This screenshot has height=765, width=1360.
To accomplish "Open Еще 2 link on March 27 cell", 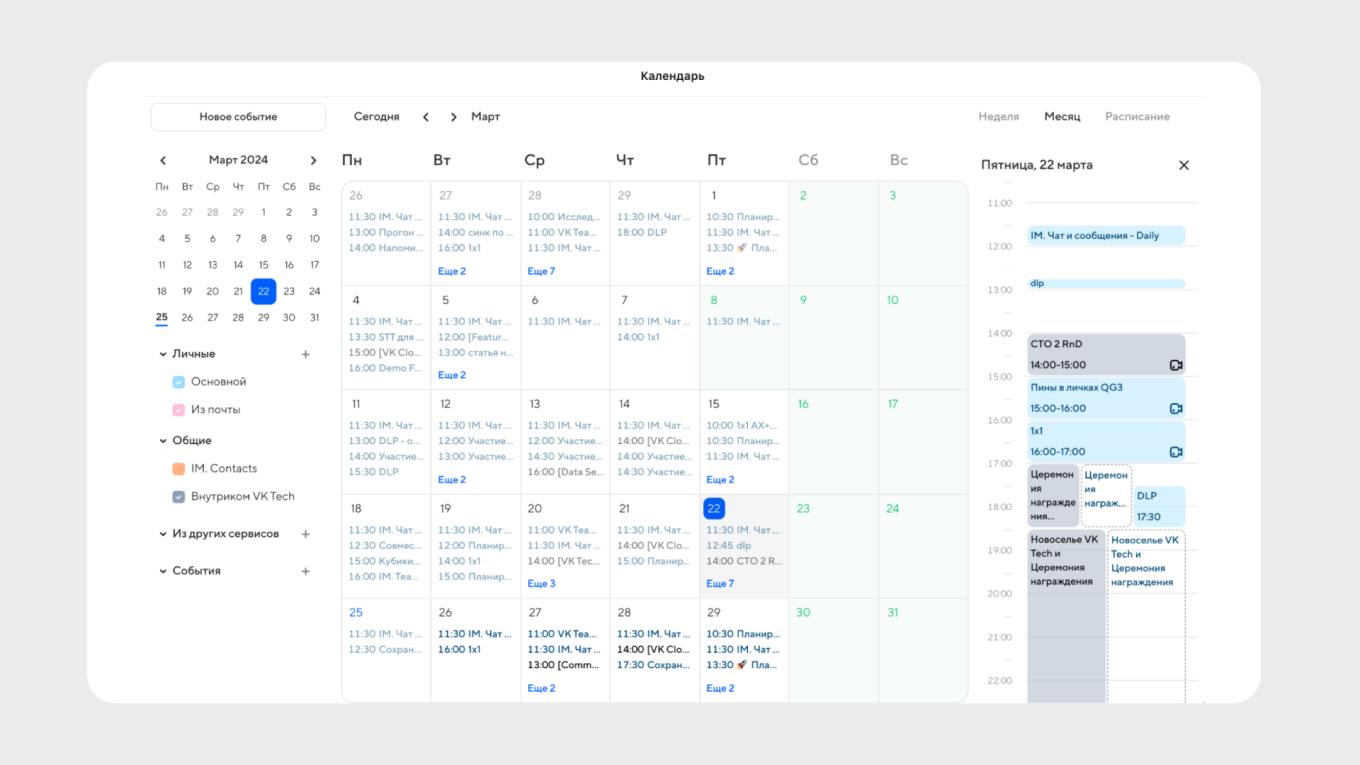I will coord(541,688).
